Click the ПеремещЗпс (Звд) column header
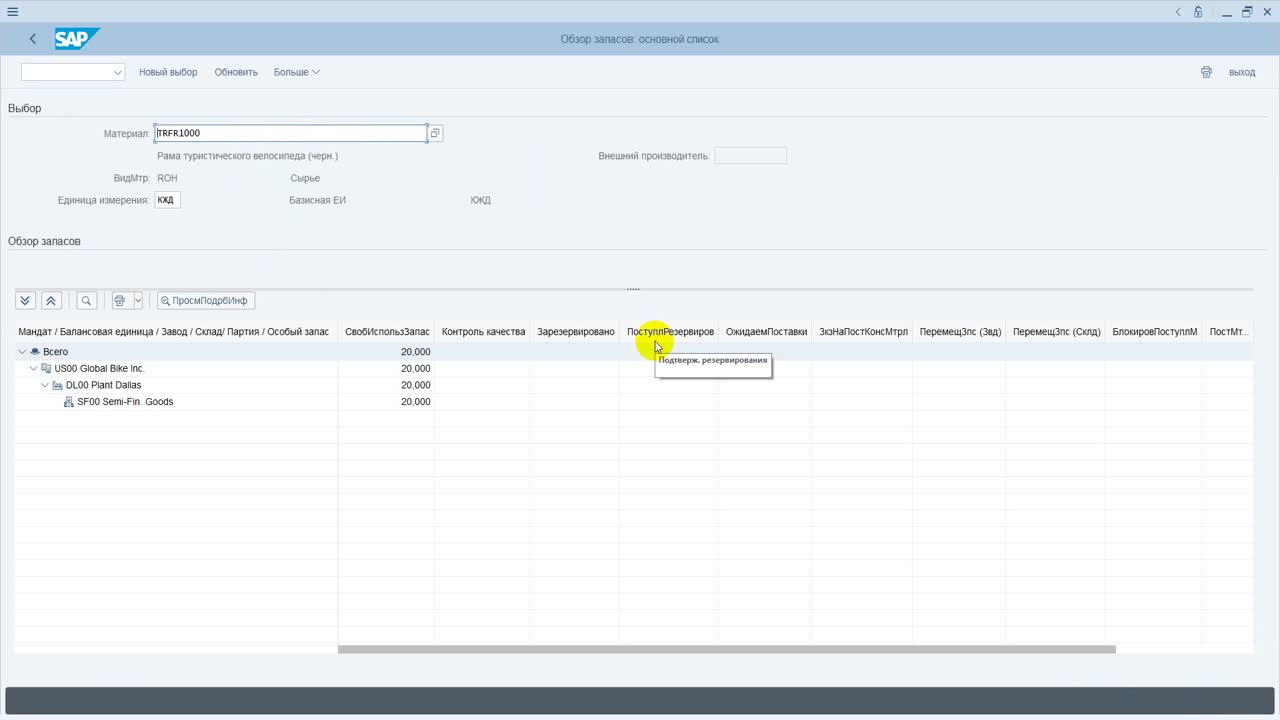Viewport: 1280px width, 720px height. 960,332
